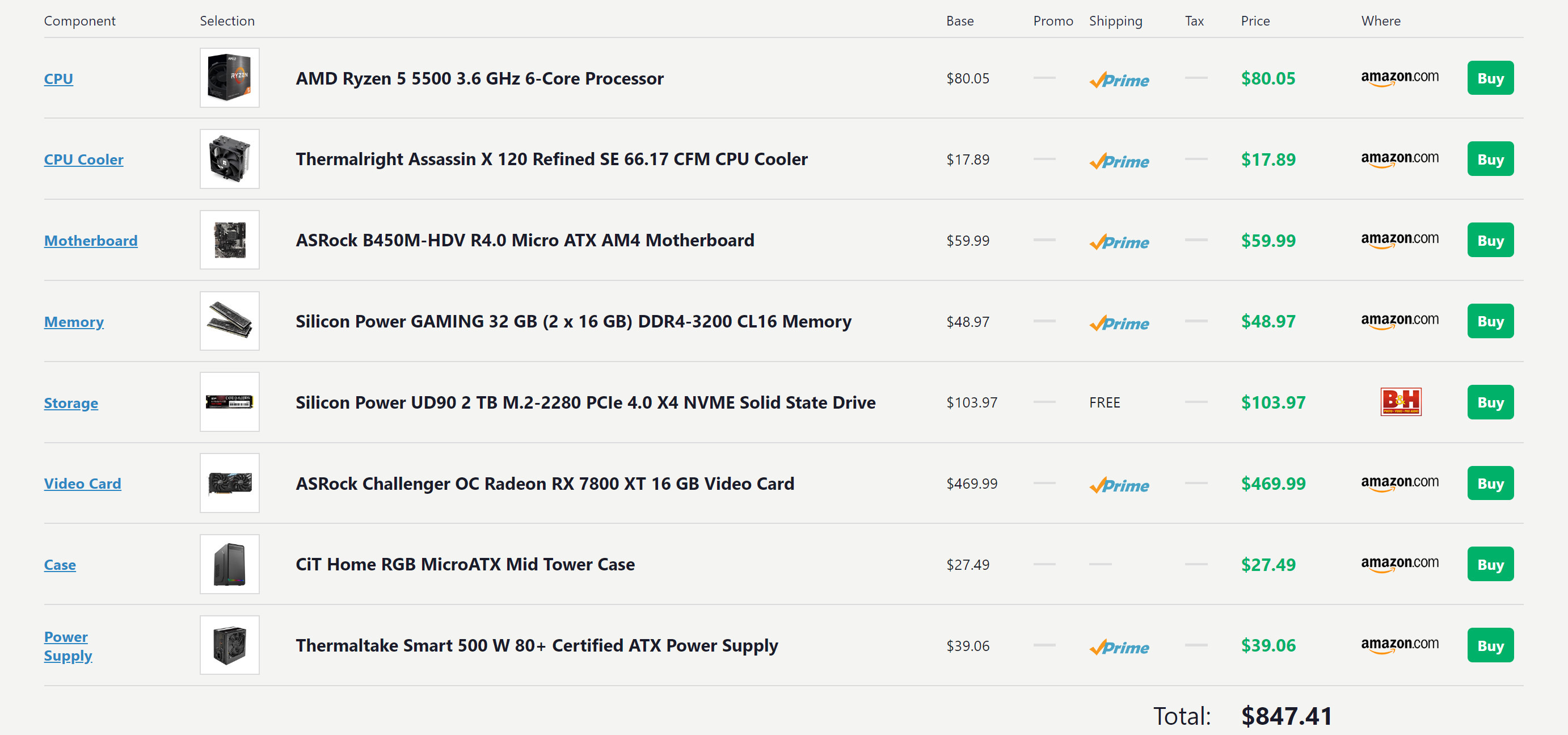Open Silicon Power GAMING 32 GB product name

[574, 321]
